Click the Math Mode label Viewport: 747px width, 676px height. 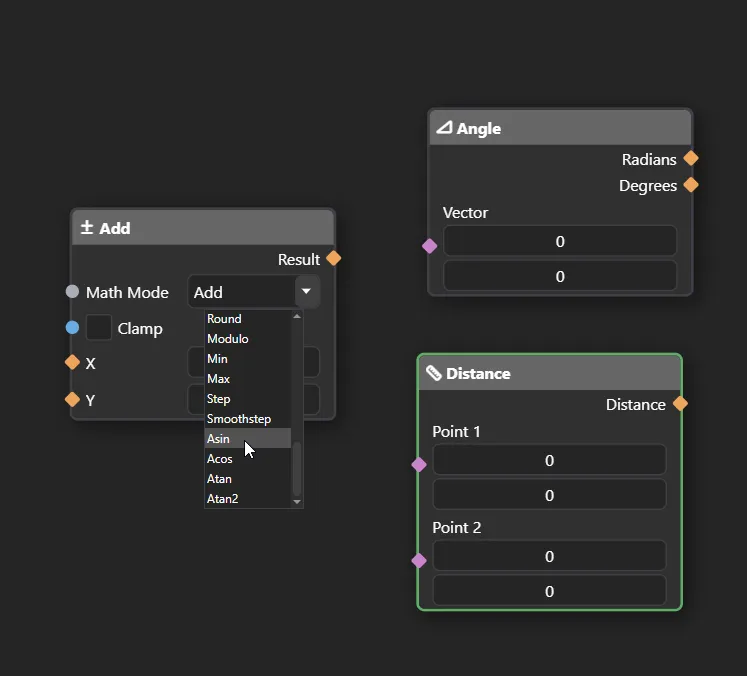click(127, 292)
